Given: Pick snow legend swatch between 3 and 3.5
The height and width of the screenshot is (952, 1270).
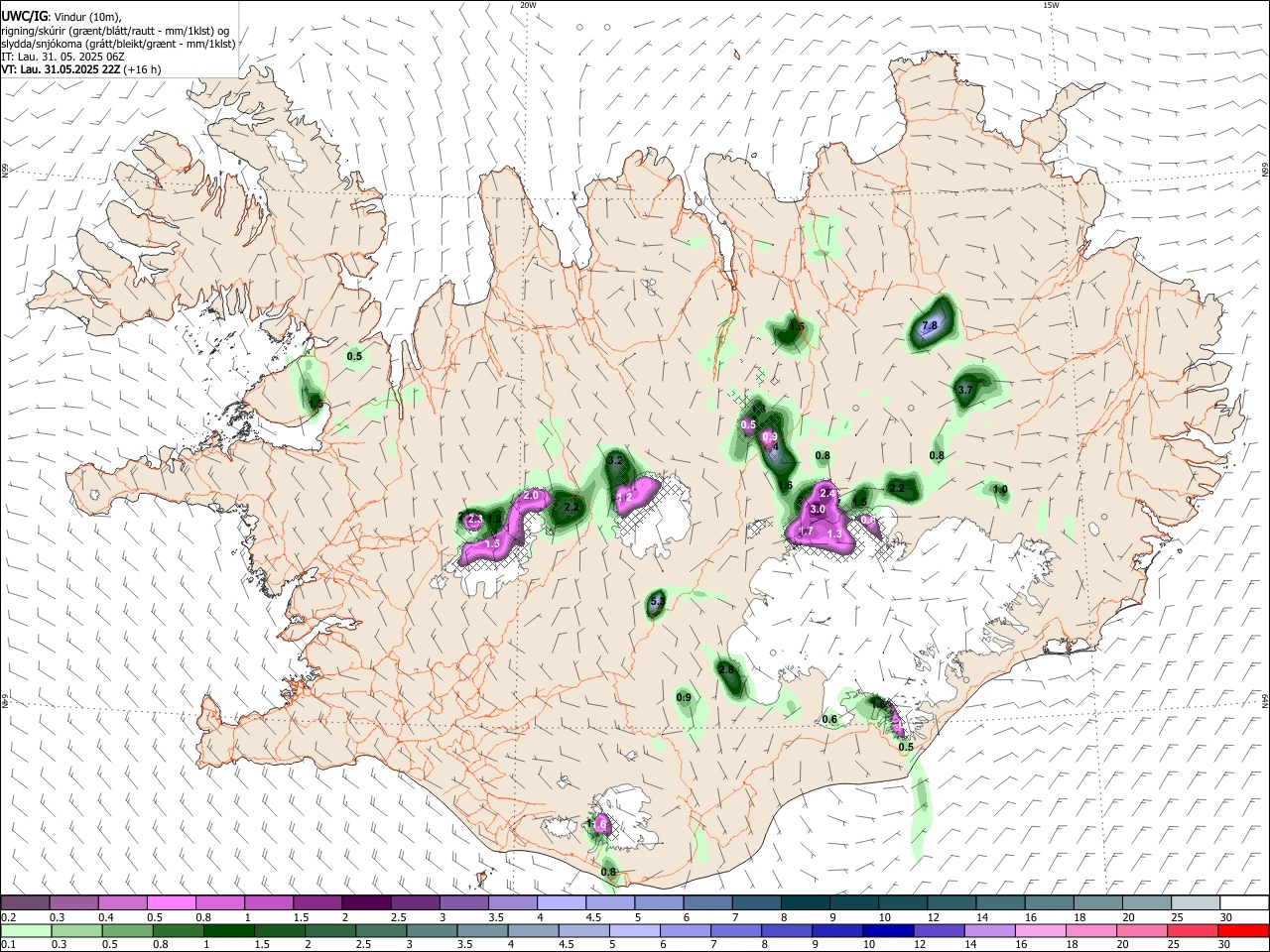Looking at the screenshot, I should click(x=463, y=902).
